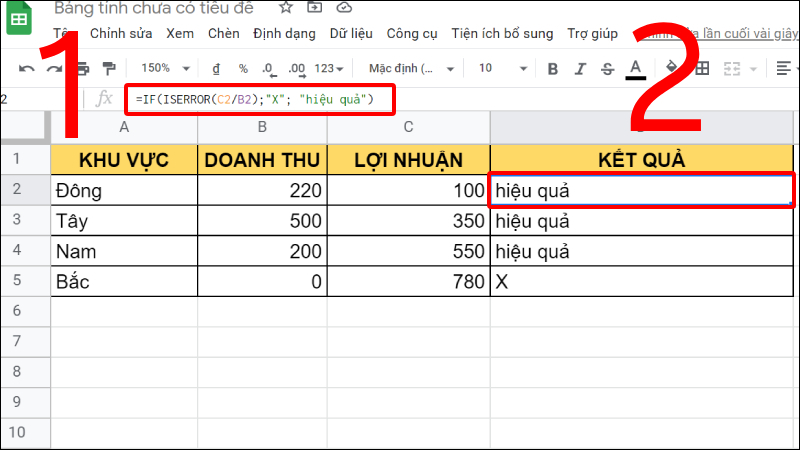Star this spreadsheet document
Image resolution: width=800 pixels, height=450 pixels.
(286, 8)
